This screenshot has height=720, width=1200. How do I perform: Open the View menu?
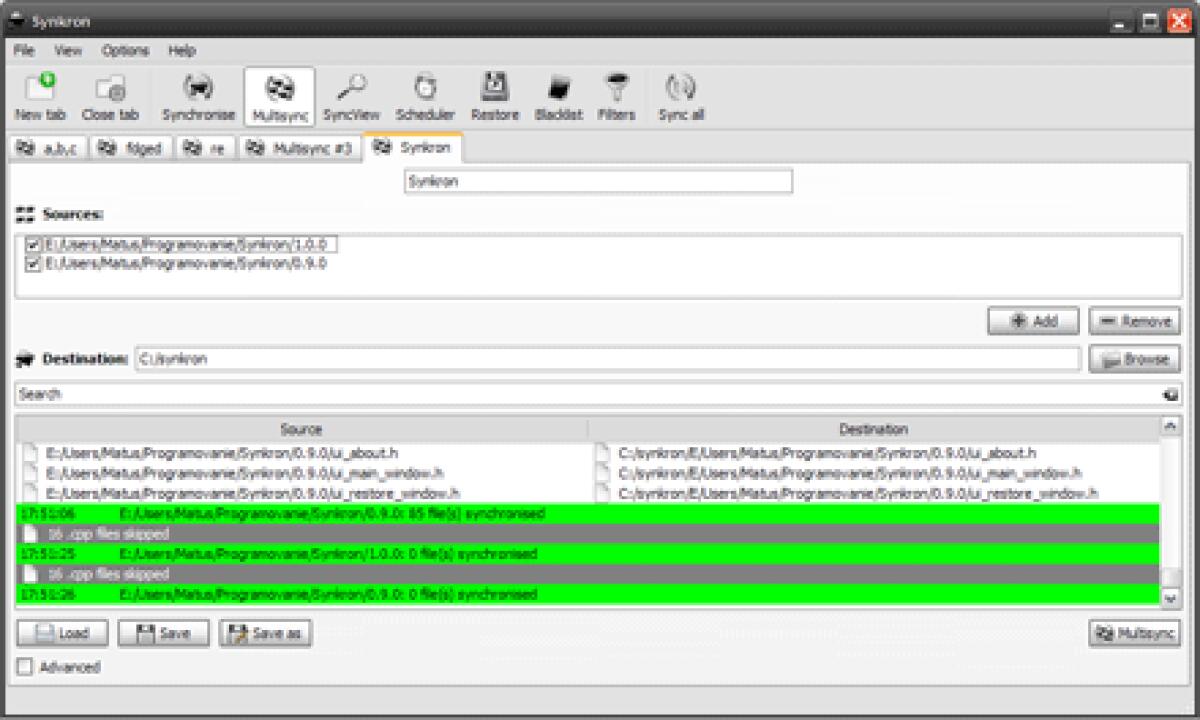[x=68, y=50]
